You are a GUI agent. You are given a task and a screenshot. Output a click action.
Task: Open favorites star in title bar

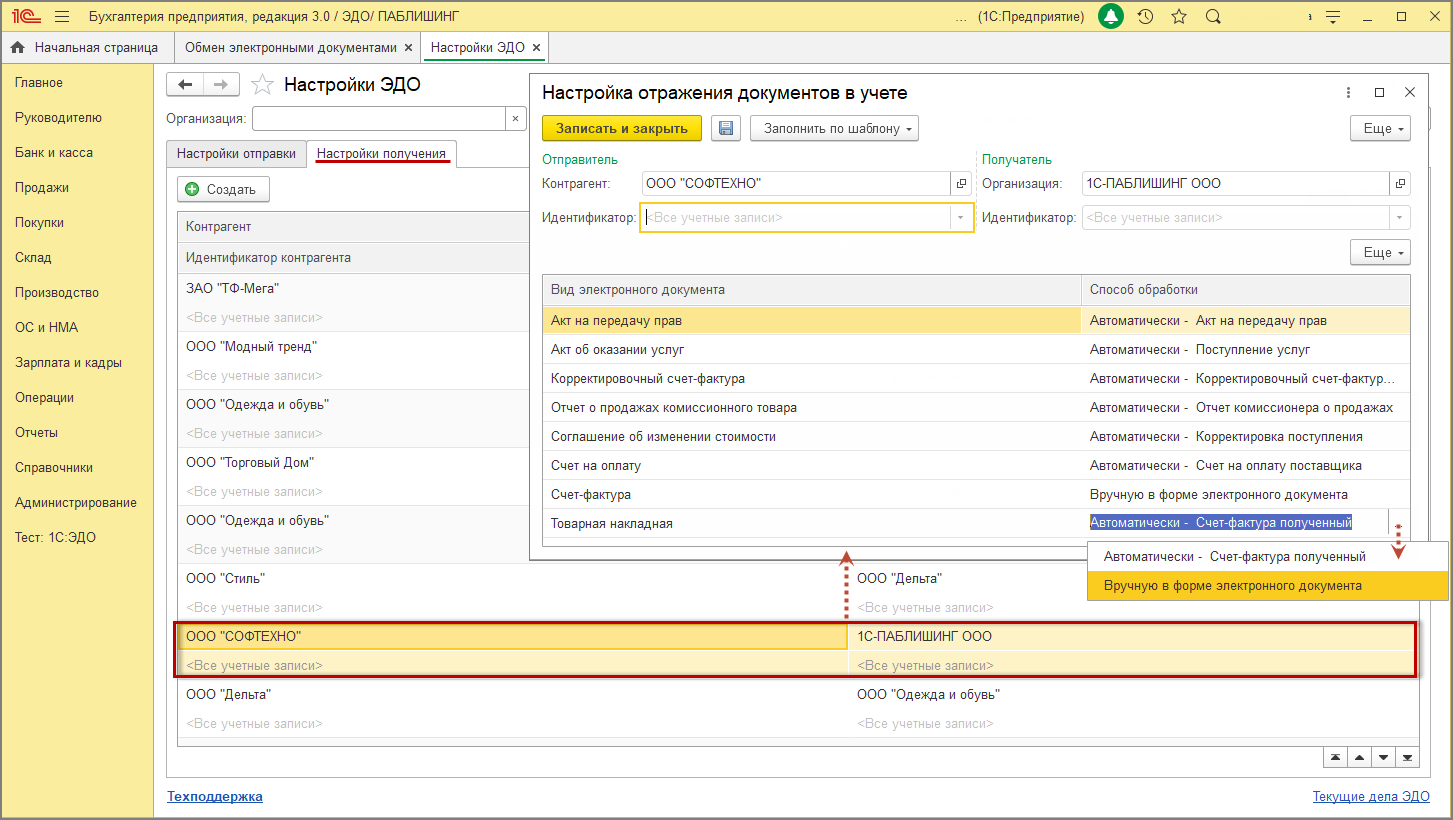pyautogui.click(x=1179, y=17)
